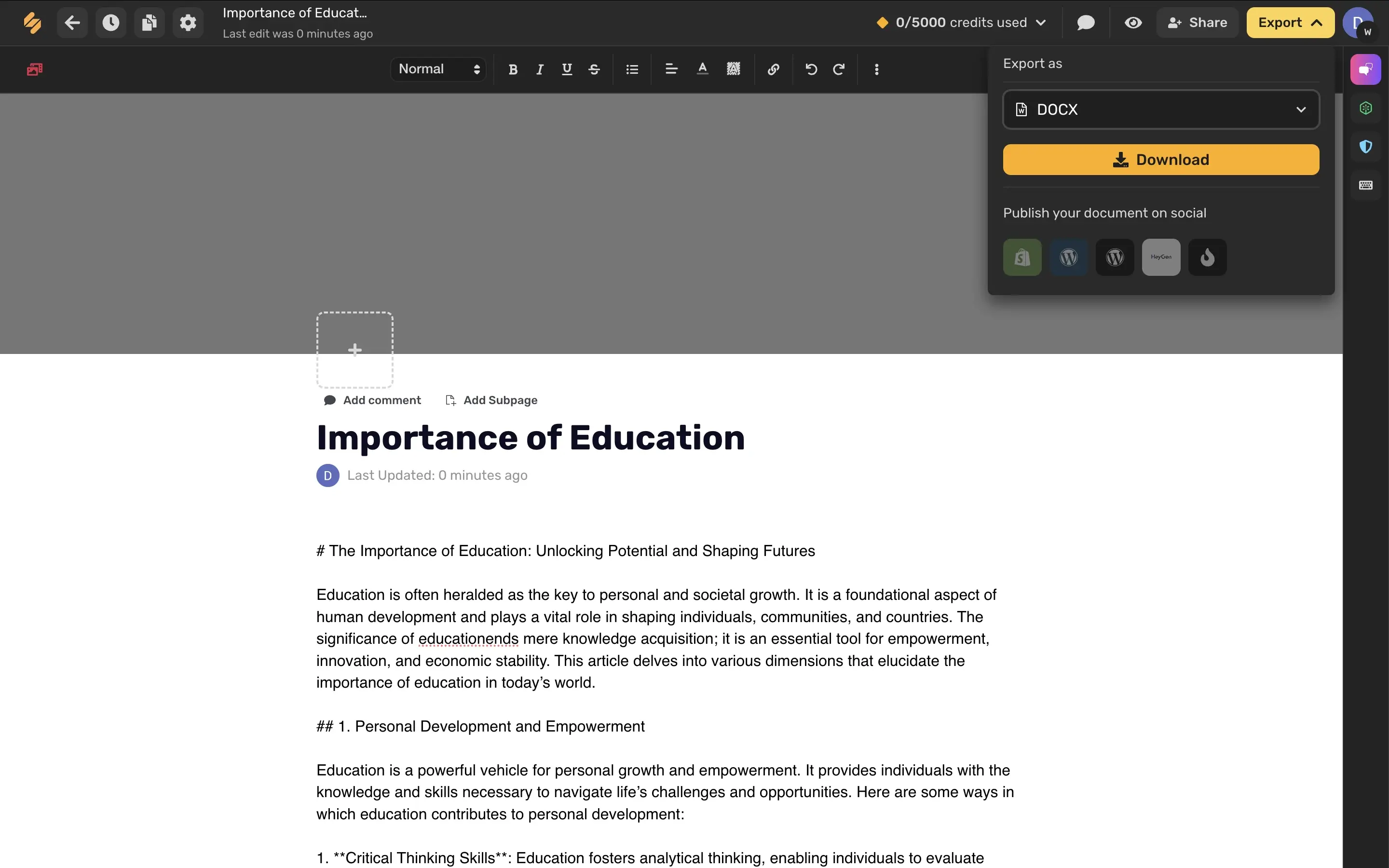Open version history clock icon

tap(111, 23)
